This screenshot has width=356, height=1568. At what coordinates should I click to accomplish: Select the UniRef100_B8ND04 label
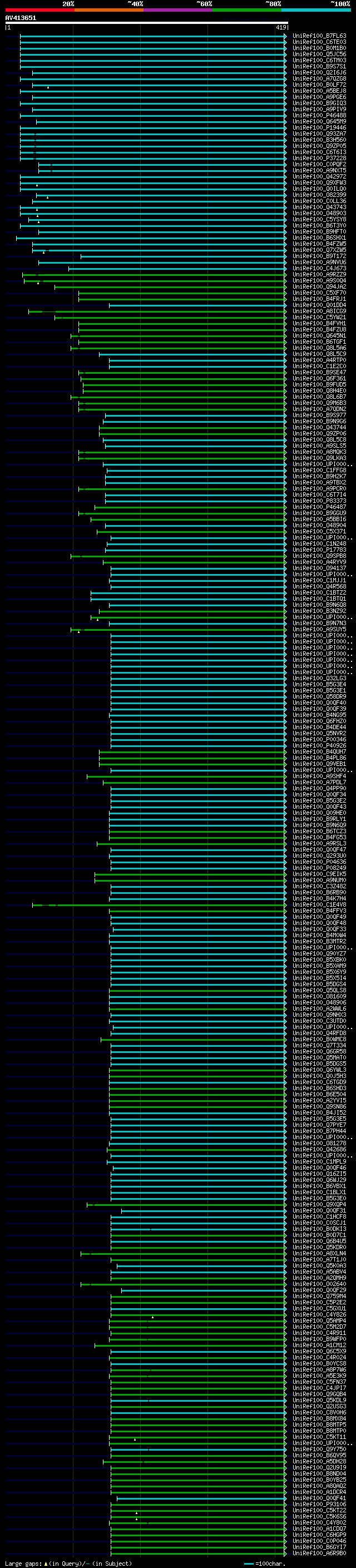(319, 1473)
